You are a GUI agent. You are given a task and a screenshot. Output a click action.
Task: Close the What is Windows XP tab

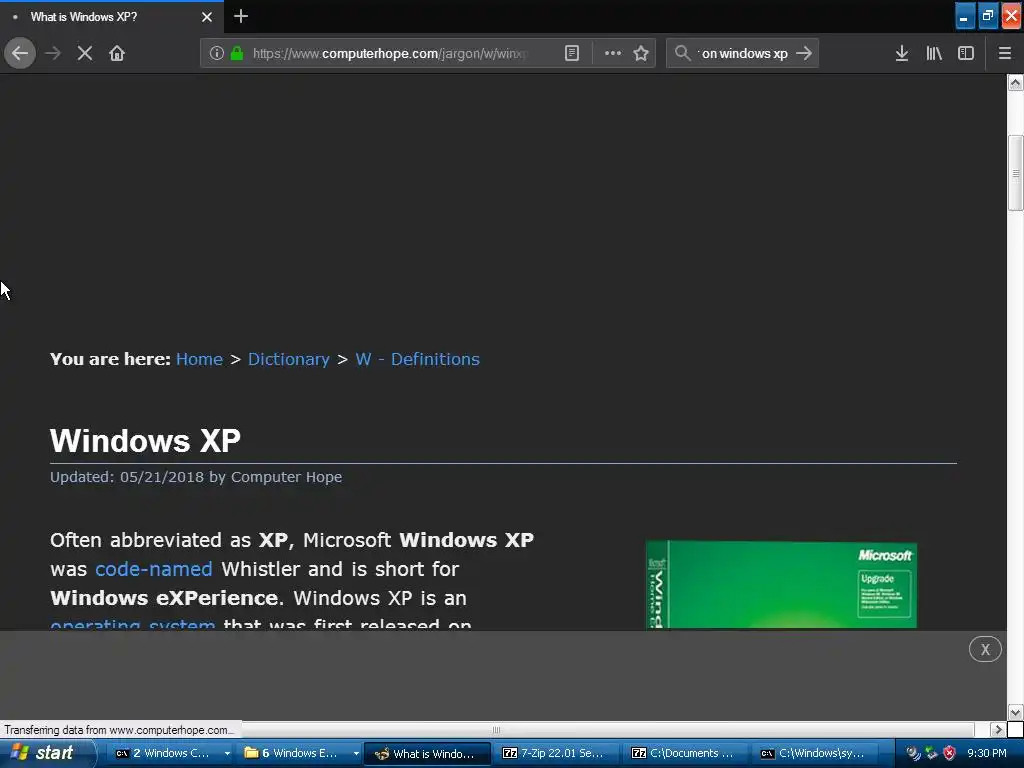click(206, 17)
